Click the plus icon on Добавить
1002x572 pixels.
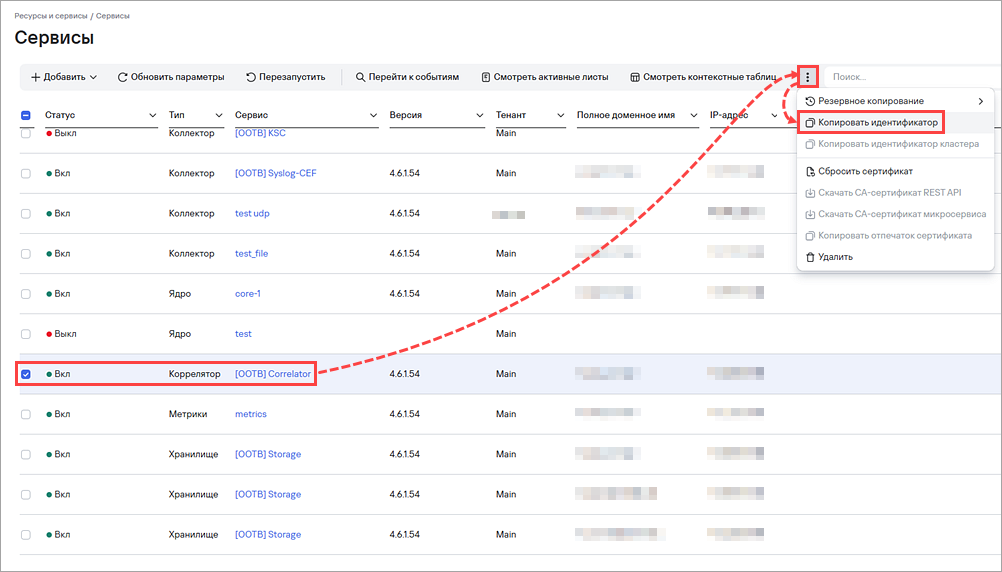click(x=36, y=77)
